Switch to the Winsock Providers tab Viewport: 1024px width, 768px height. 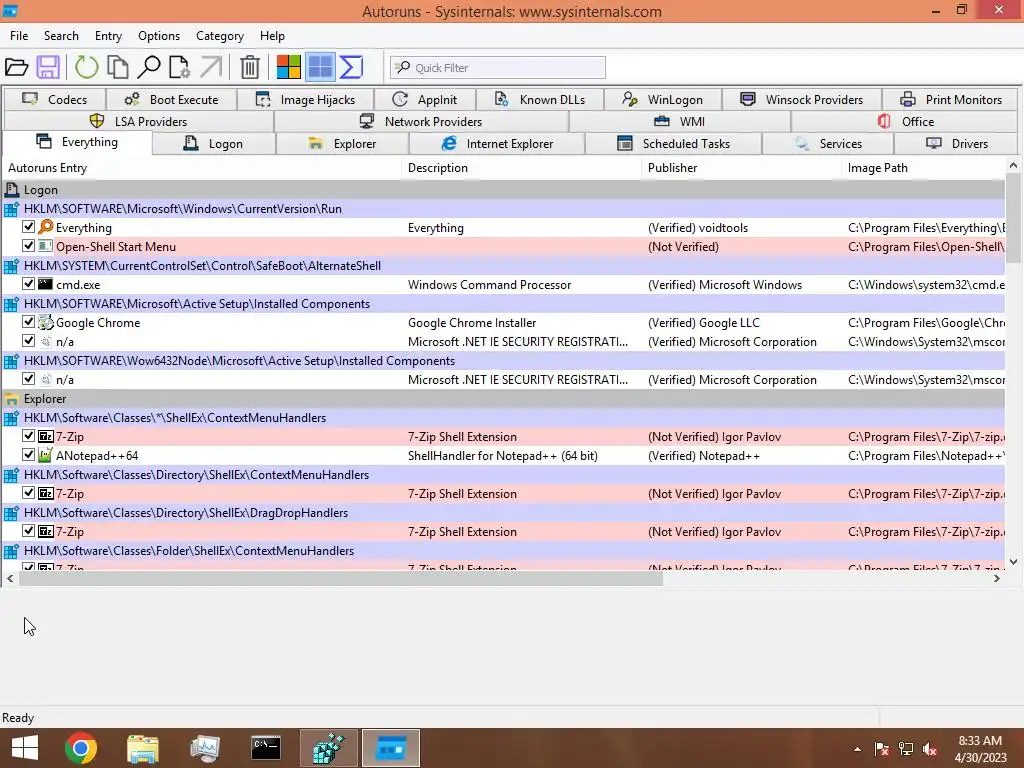pos(802,99)
